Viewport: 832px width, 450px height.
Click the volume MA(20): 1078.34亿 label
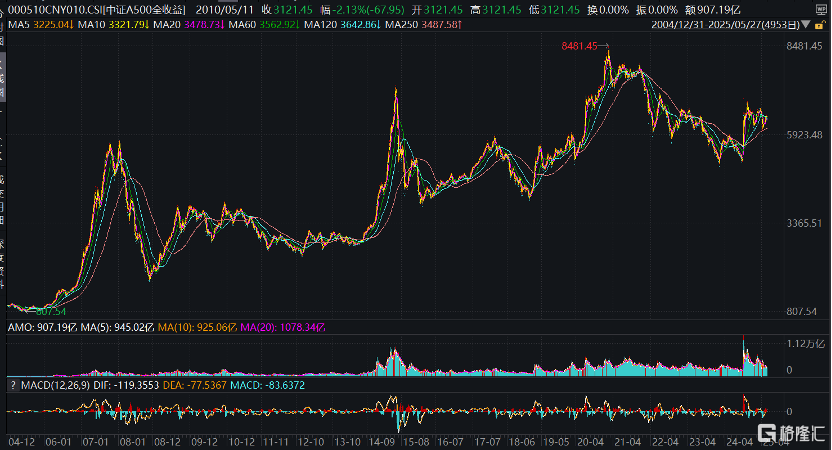(x=283, y=327)
